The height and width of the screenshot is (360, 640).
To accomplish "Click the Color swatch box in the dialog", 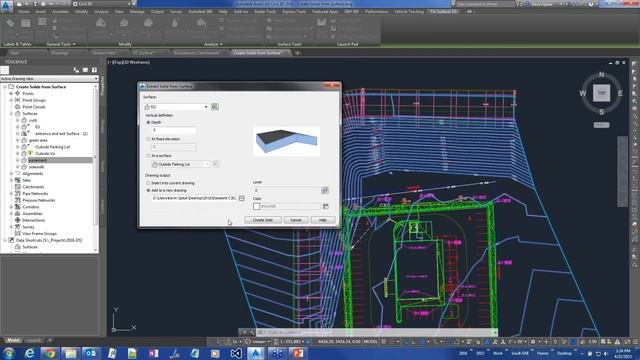I will [256, 207].
